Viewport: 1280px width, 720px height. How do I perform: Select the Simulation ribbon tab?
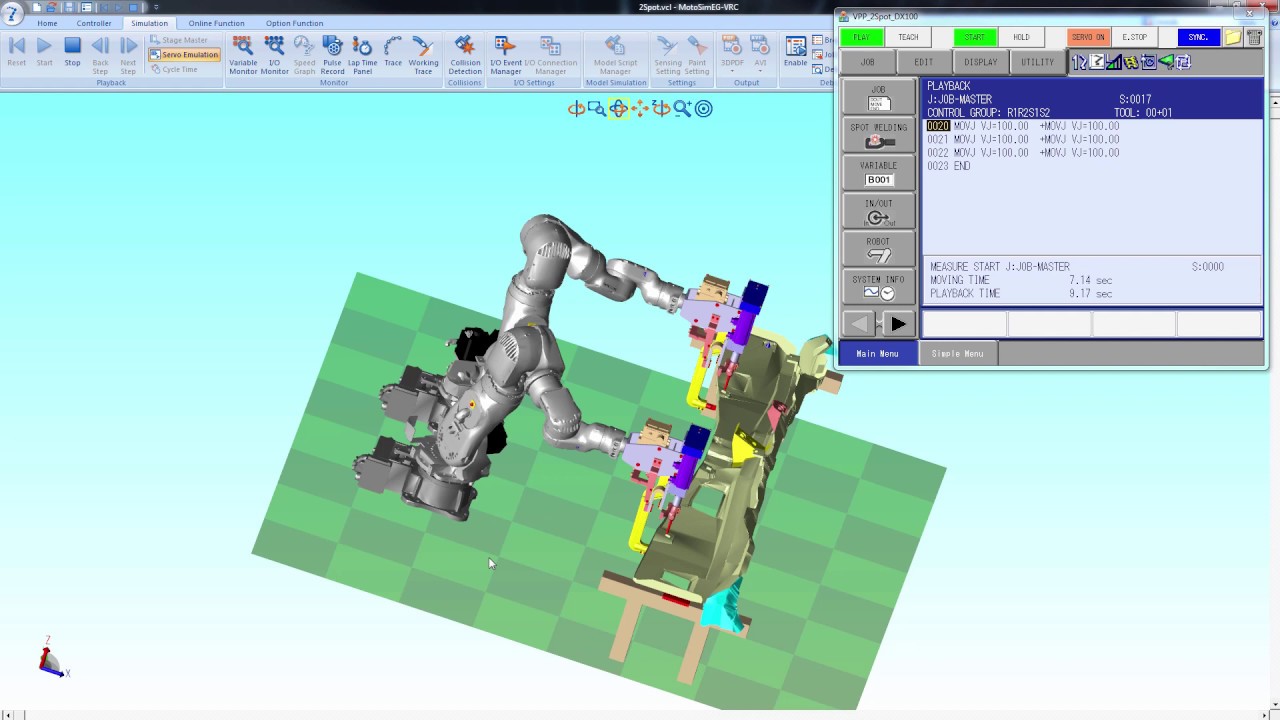coord(149,23)
